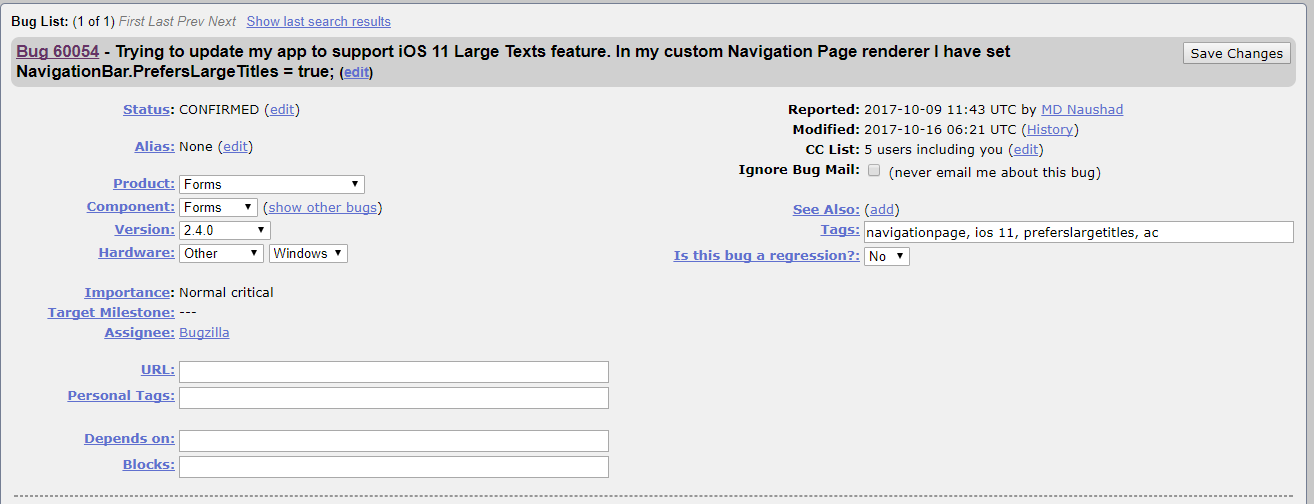Click the Product label link
Viewport: 1314px width, 504px height.
142,183
